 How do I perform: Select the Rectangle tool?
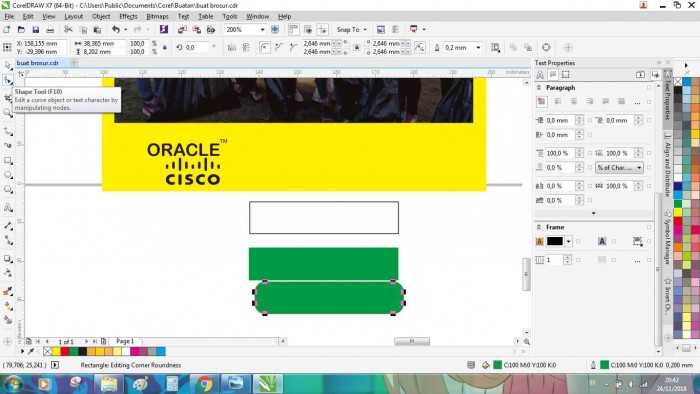pyautogui.click(x=8, y=160)
